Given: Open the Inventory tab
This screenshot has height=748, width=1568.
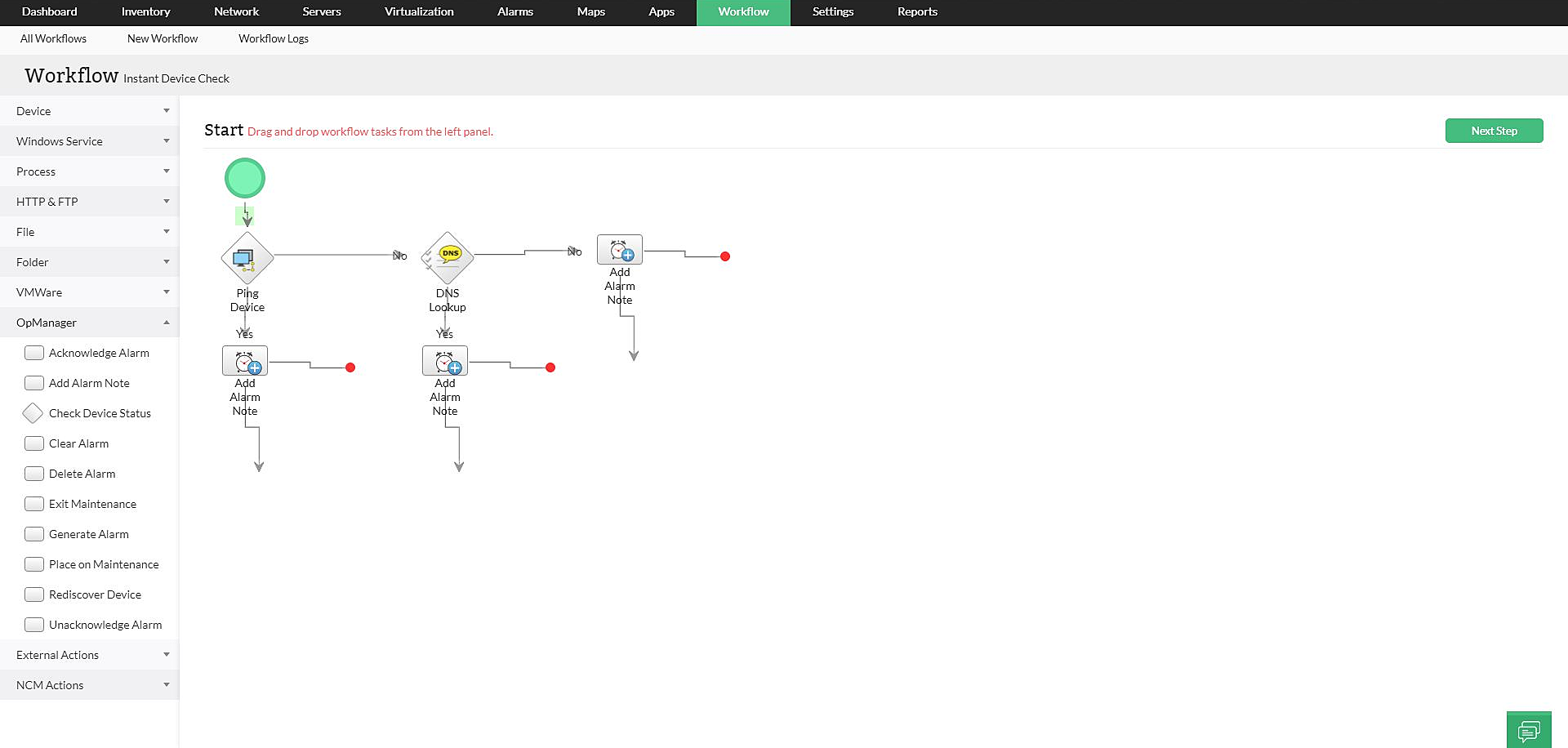Looking at the screenshot, I should 145,12.
